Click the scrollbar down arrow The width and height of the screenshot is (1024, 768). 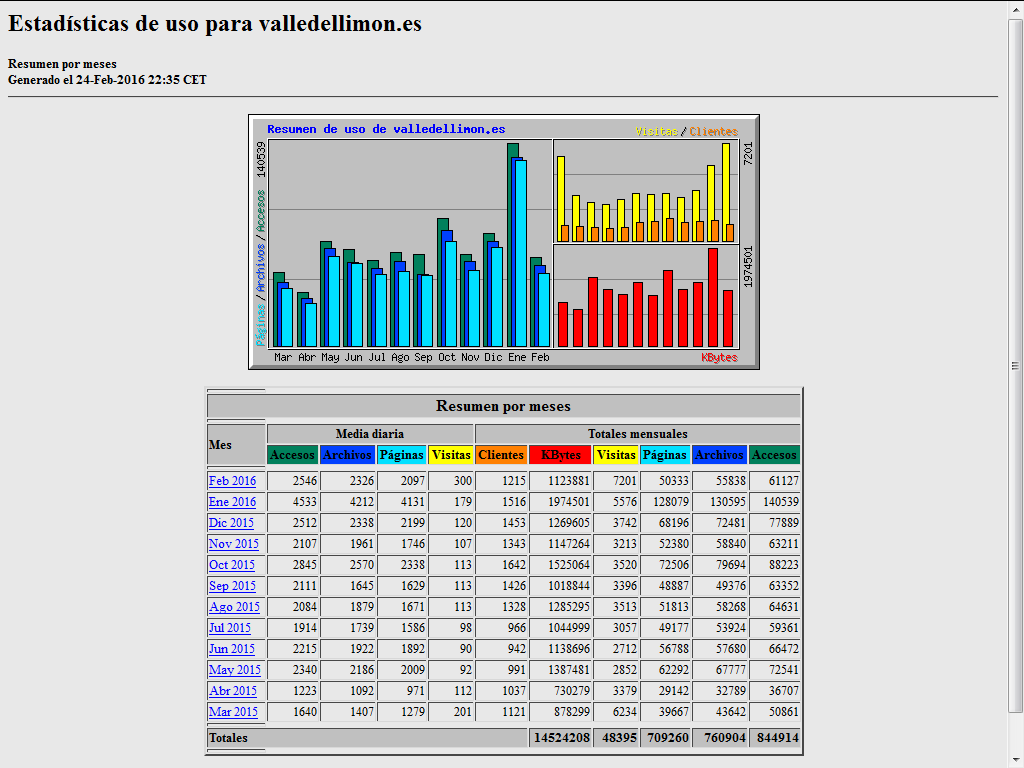1015,760
